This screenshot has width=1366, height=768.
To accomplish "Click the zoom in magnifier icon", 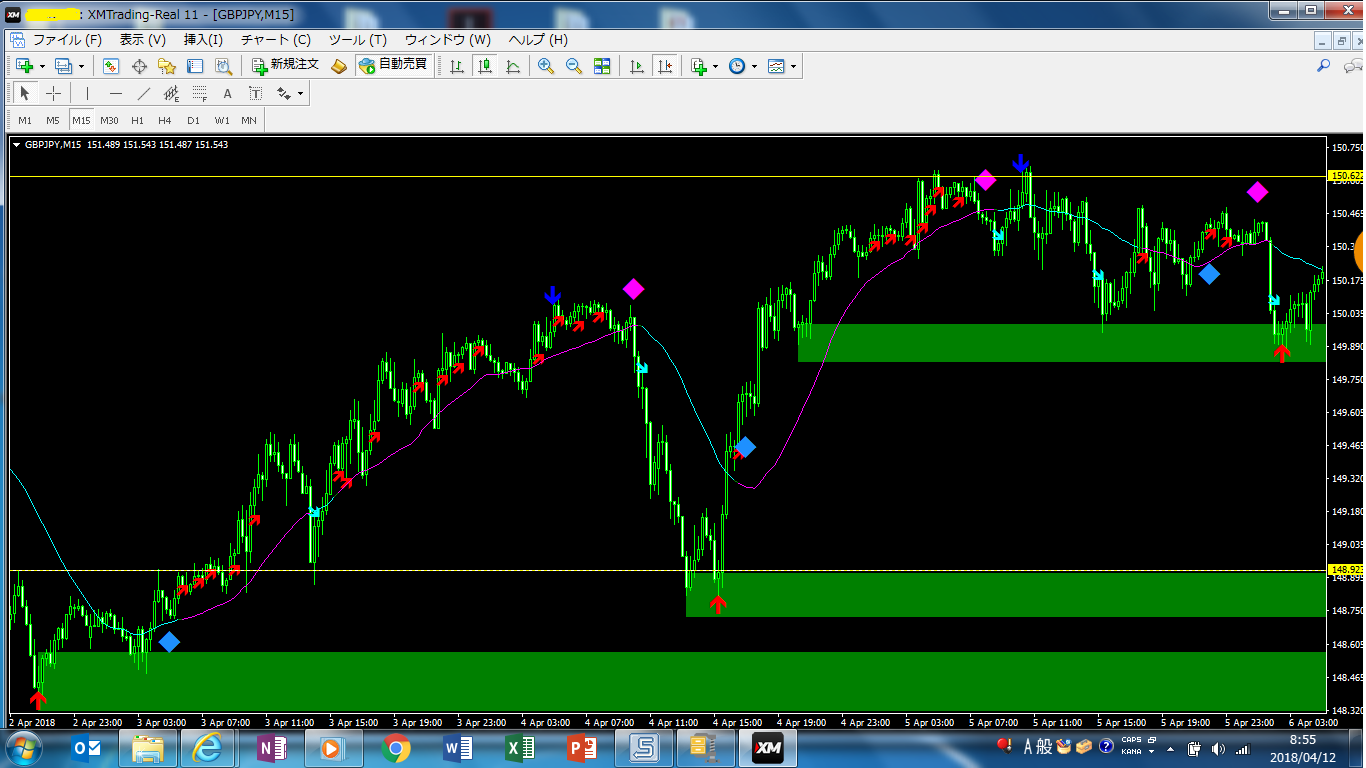I will tap(545, 66).
